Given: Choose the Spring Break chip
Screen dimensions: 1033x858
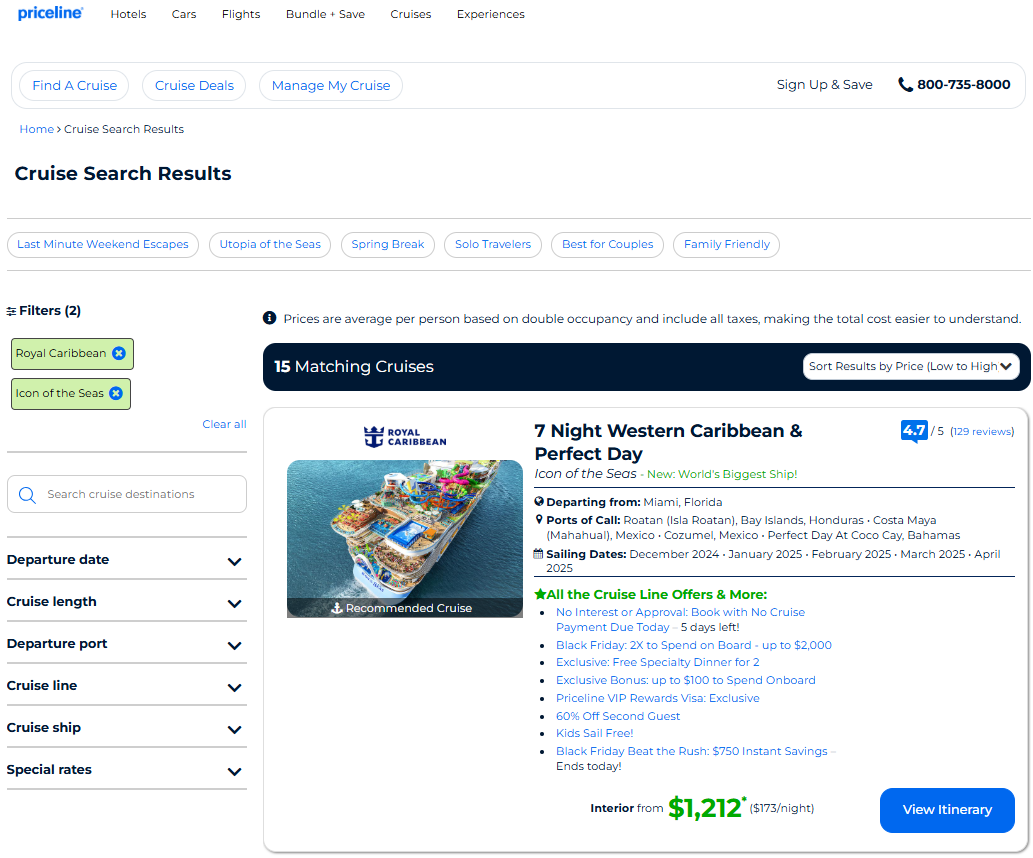Looking at the screenshot, I should point(388,244).
